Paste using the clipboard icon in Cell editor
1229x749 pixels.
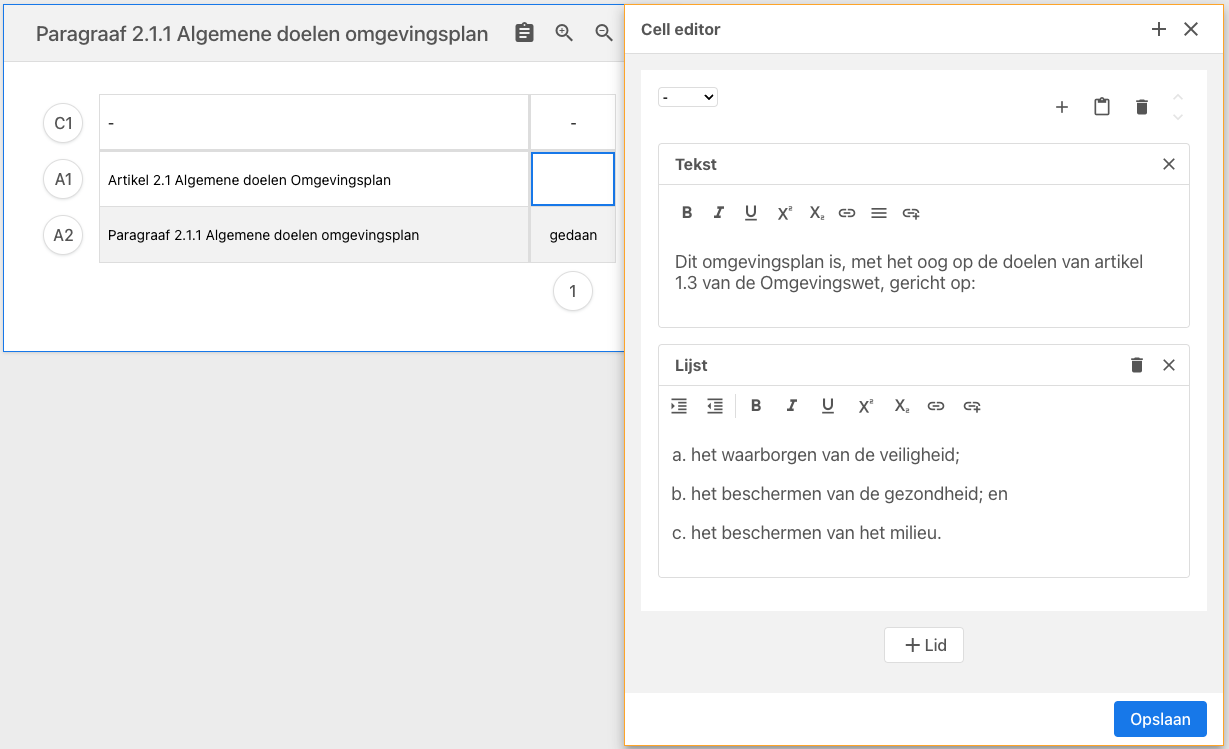(x=1101, y=107)
